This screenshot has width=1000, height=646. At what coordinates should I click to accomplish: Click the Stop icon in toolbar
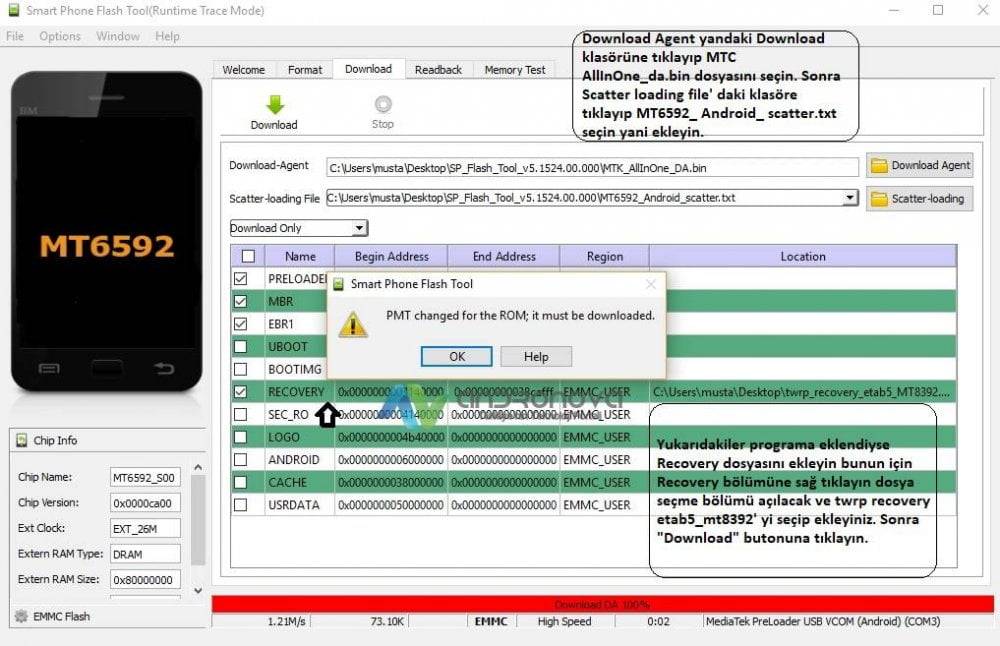(383, 104)
